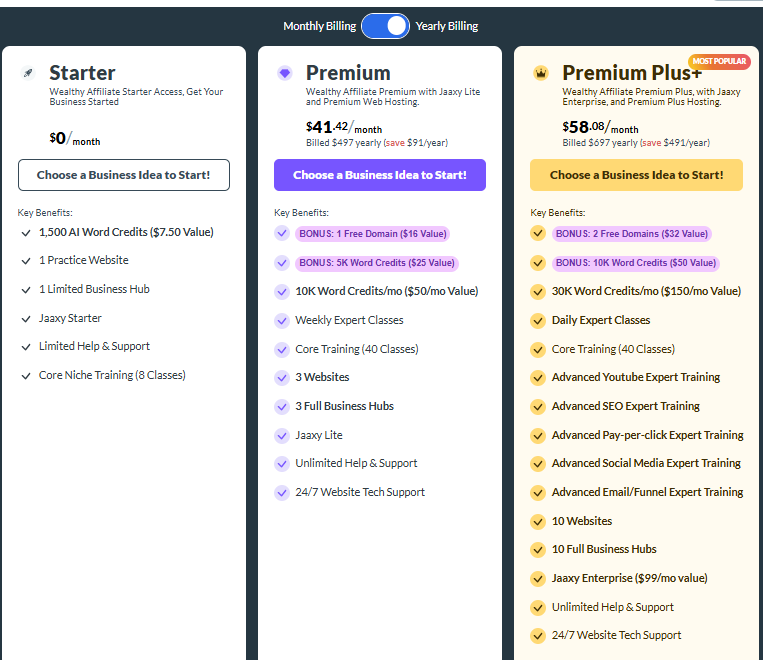This screenshot has width=763, height=660.
Task: Click '30K Word Credits/mo ($150/mo Value)' text
Action: 646,291
